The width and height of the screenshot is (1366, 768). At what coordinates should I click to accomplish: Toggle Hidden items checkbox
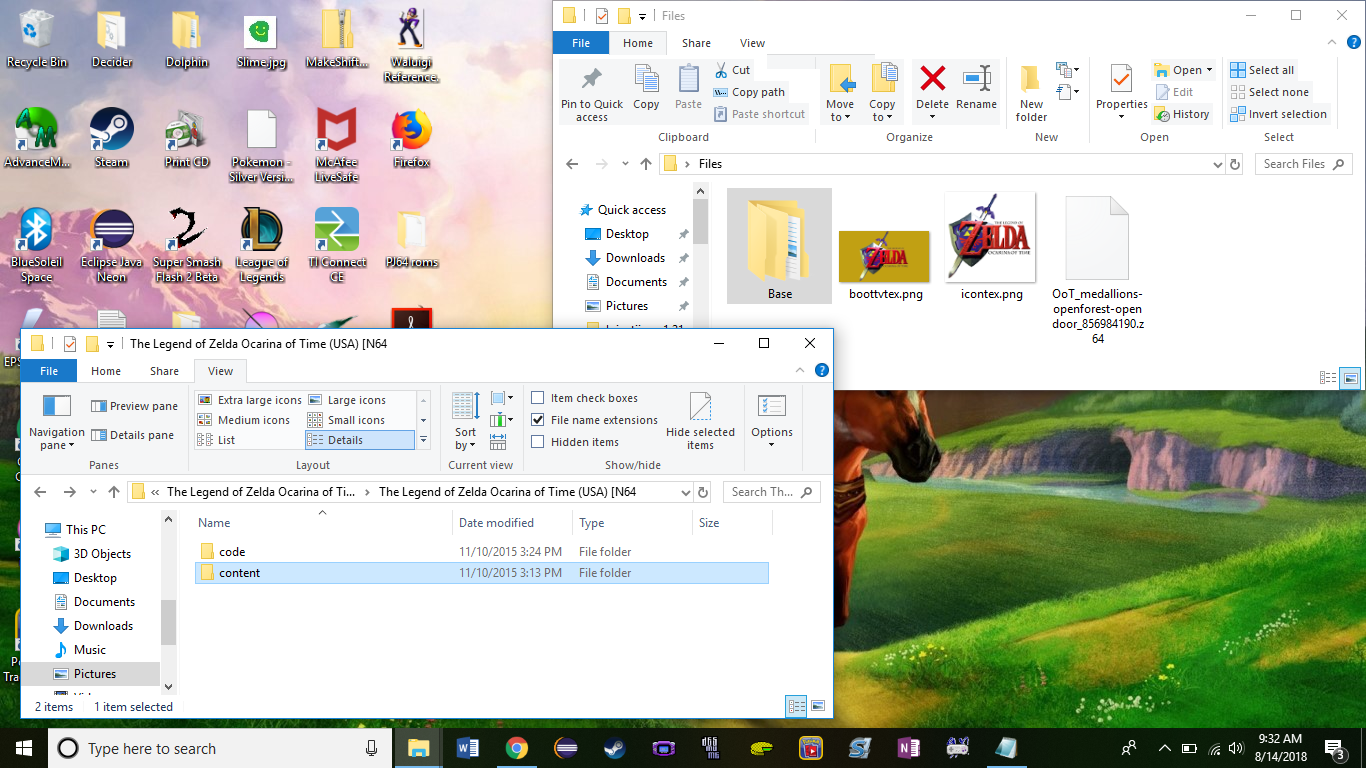tap(538, 442)
